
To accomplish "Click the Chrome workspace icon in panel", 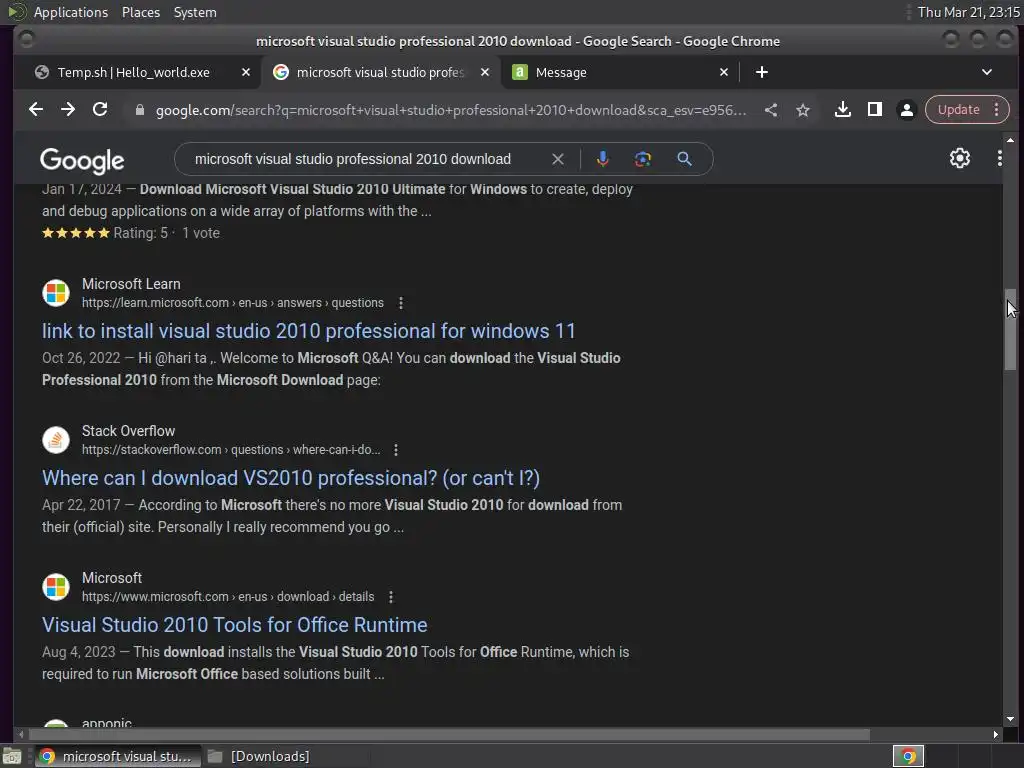I will 908,756.
